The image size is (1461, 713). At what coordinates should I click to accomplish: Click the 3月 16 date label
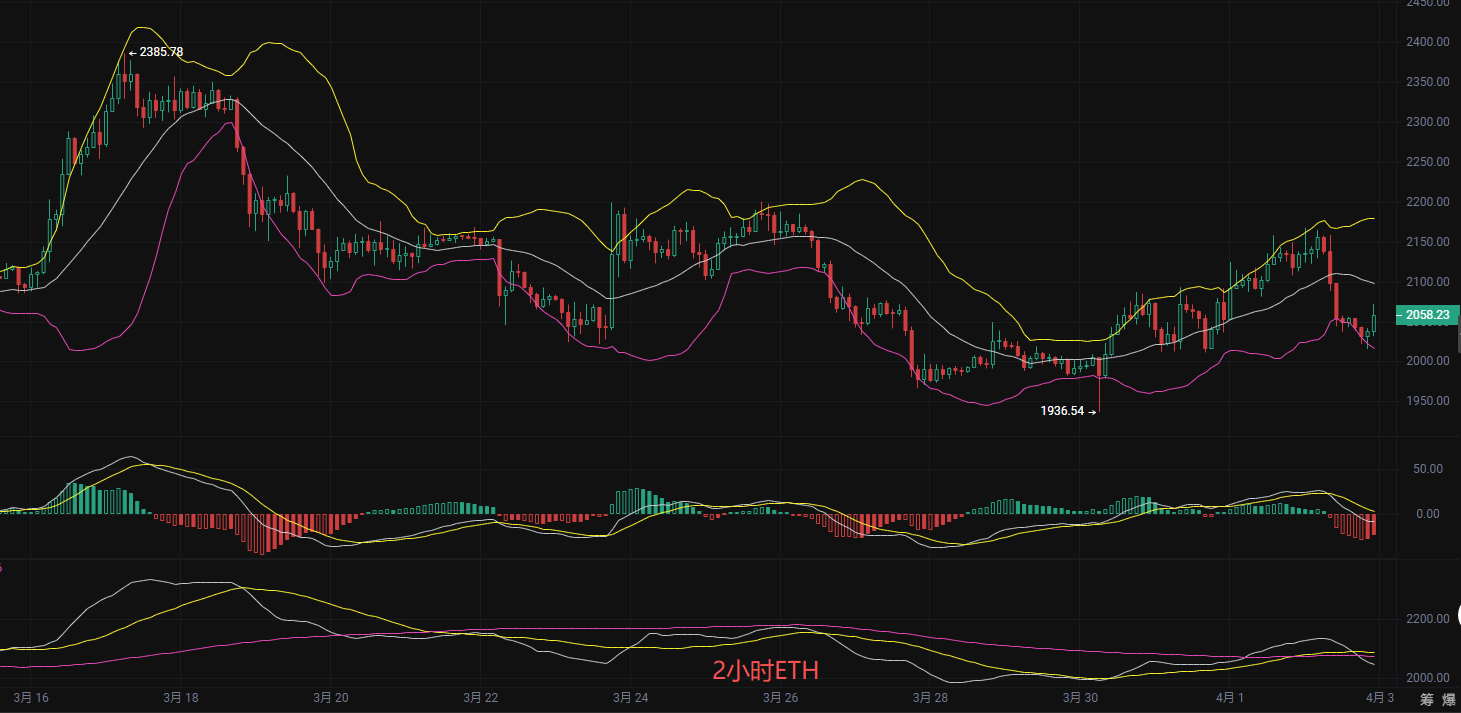click(30, 697)
